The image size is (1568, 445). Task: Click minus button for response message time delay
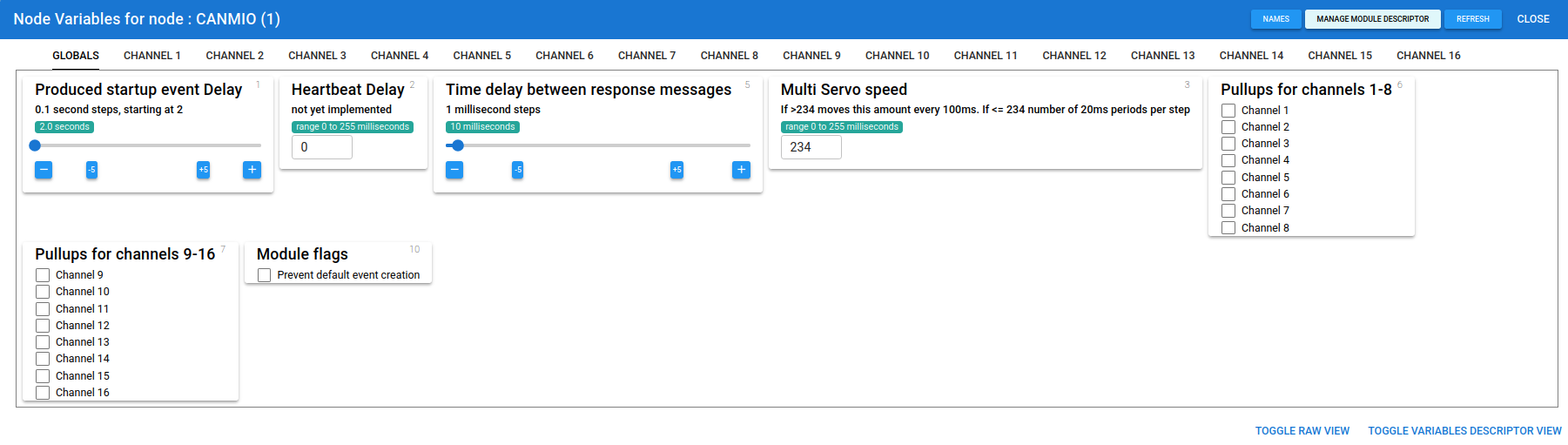pyautogui.click(x=454, y=170)
